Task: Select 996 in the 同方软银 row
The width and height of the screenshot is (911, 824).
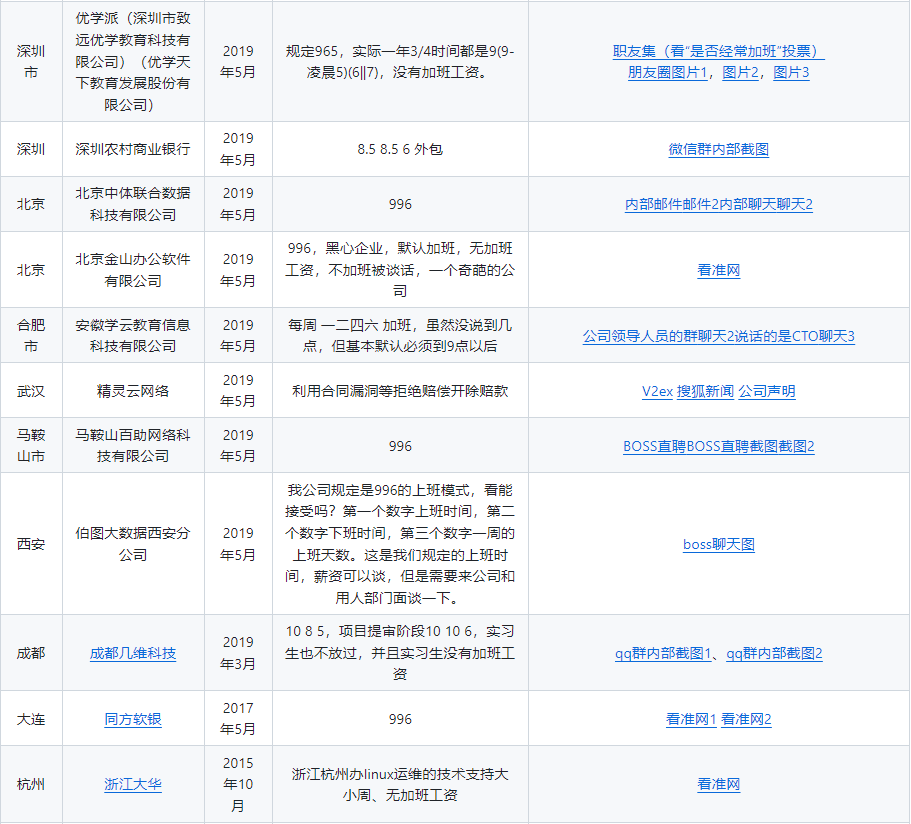Action: pyautogui.click(x=400, y=719)
